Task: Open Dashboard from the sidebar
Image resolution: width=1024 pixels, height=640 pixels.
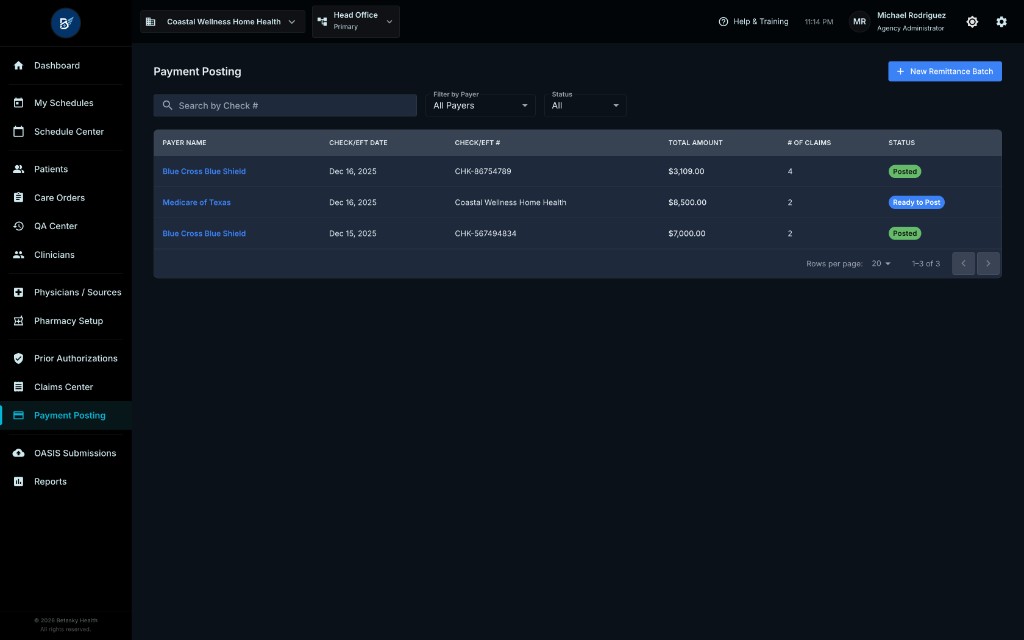Action: [x=65, y=65]
